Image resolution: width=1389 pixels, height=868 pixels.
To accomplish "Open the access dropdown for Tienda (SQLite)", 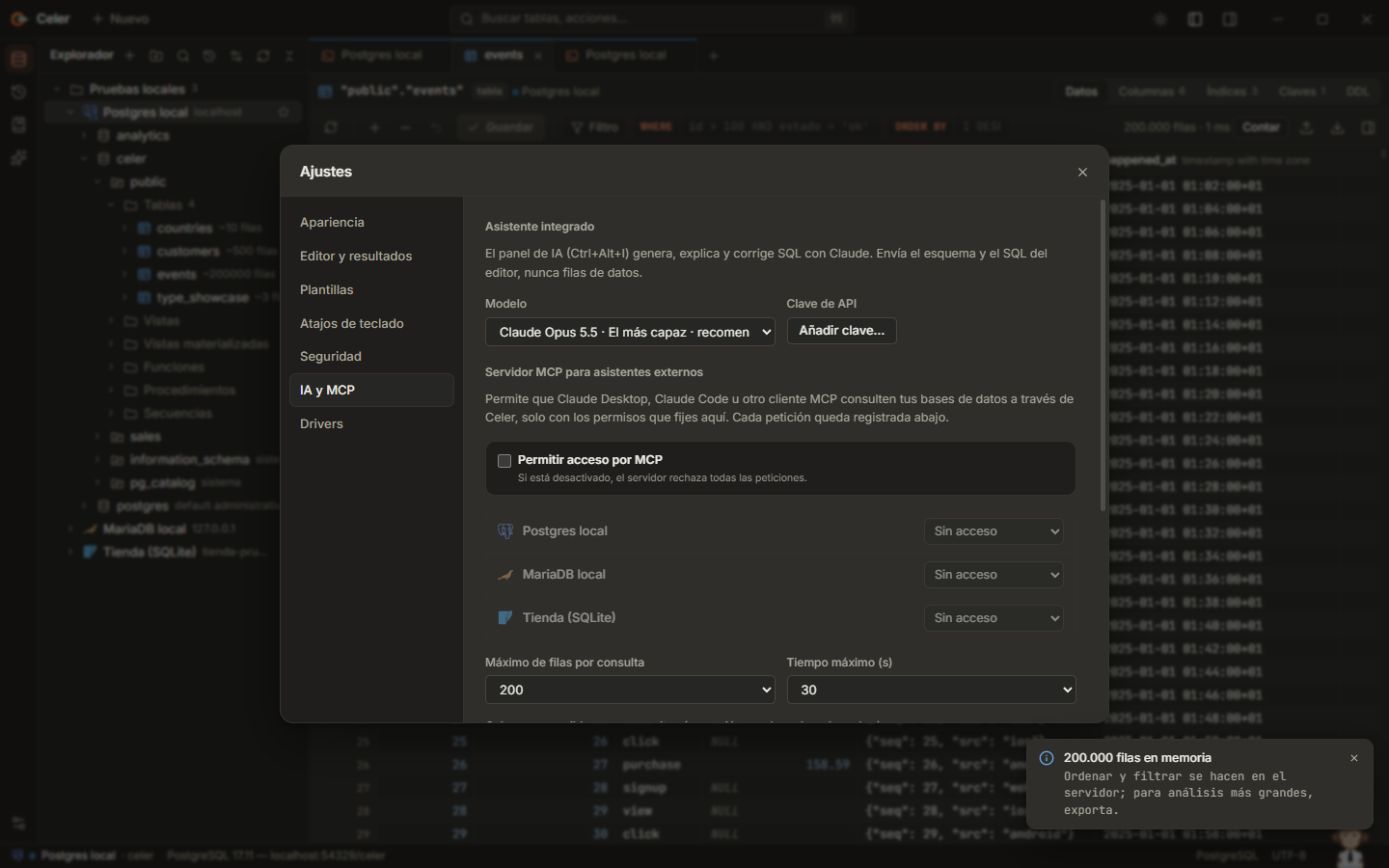I will point(994,618).
